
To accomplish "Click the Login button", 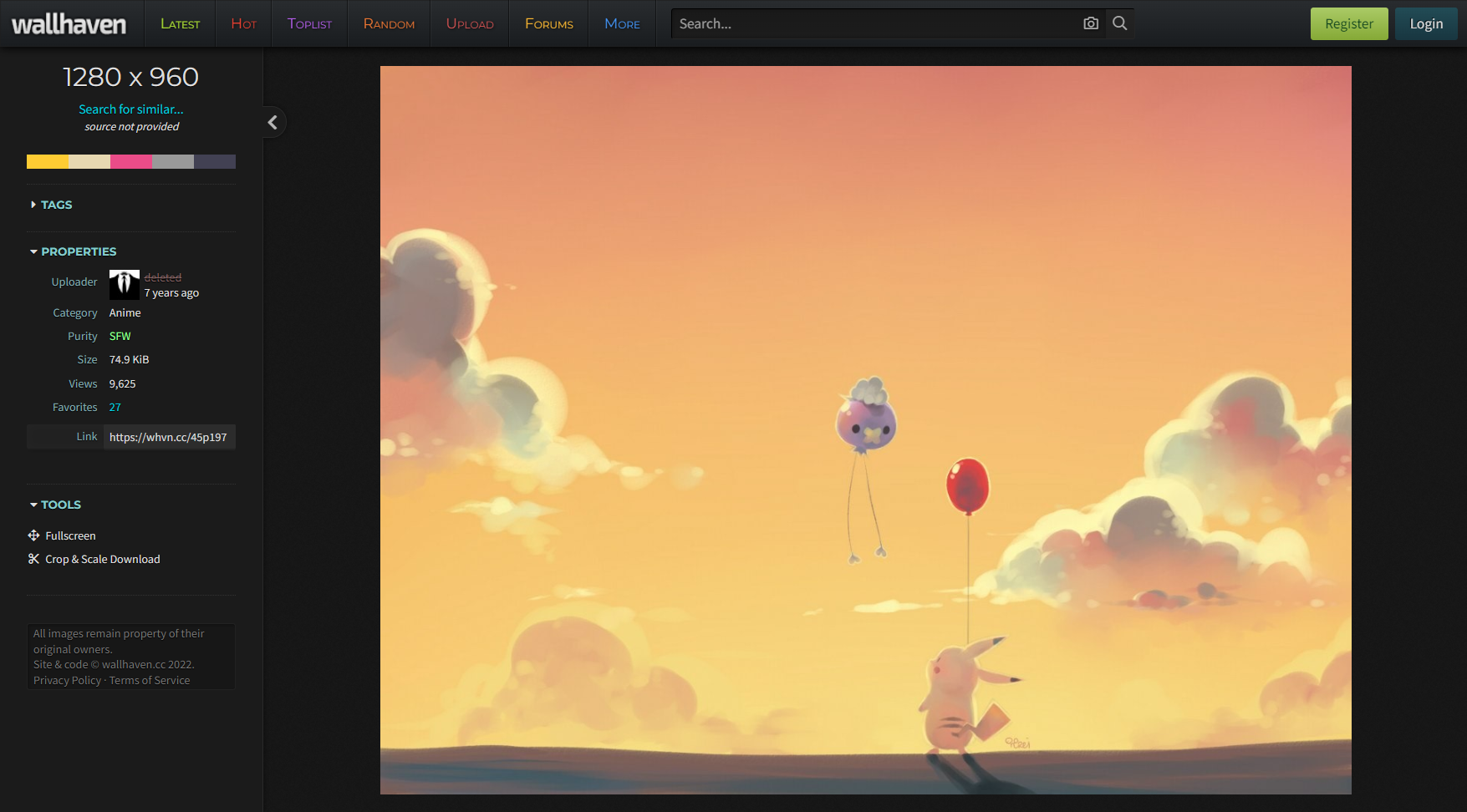I will tap(1426, 23).
